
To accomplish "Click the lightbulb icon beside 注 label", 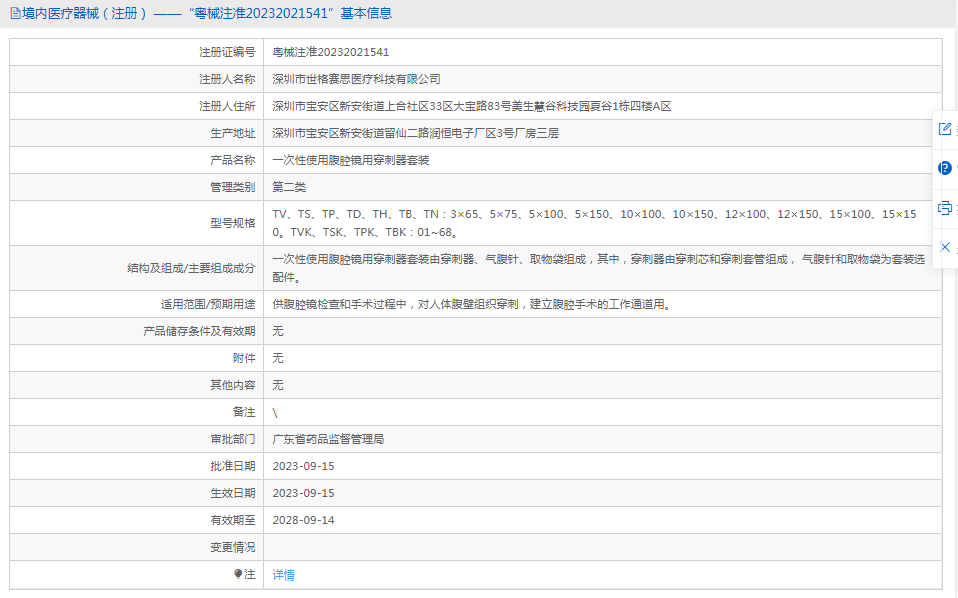I will pos(238,574).
